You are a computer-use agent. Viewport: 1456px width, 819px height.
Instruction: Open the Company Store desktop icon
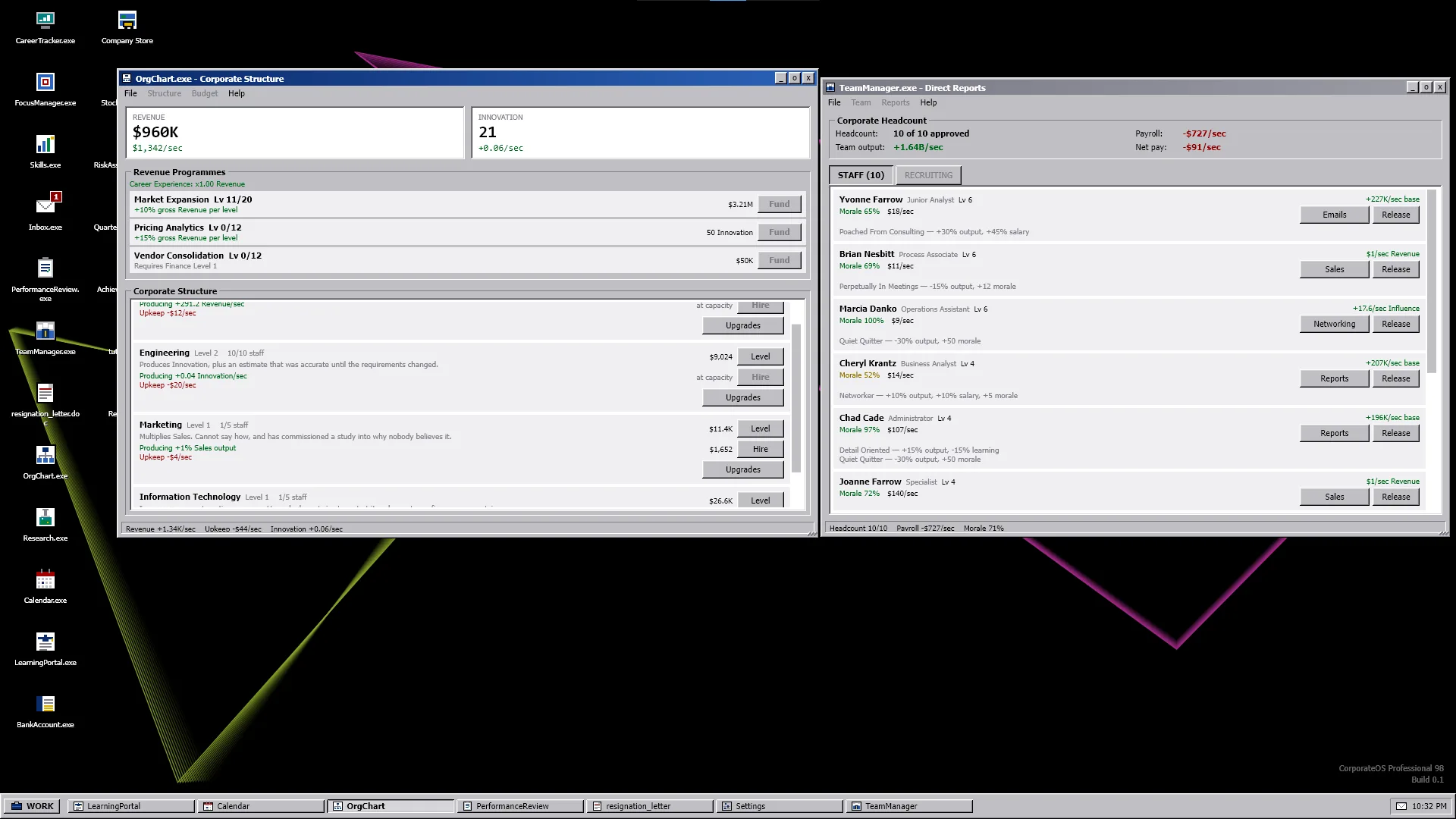pos(127,27)
